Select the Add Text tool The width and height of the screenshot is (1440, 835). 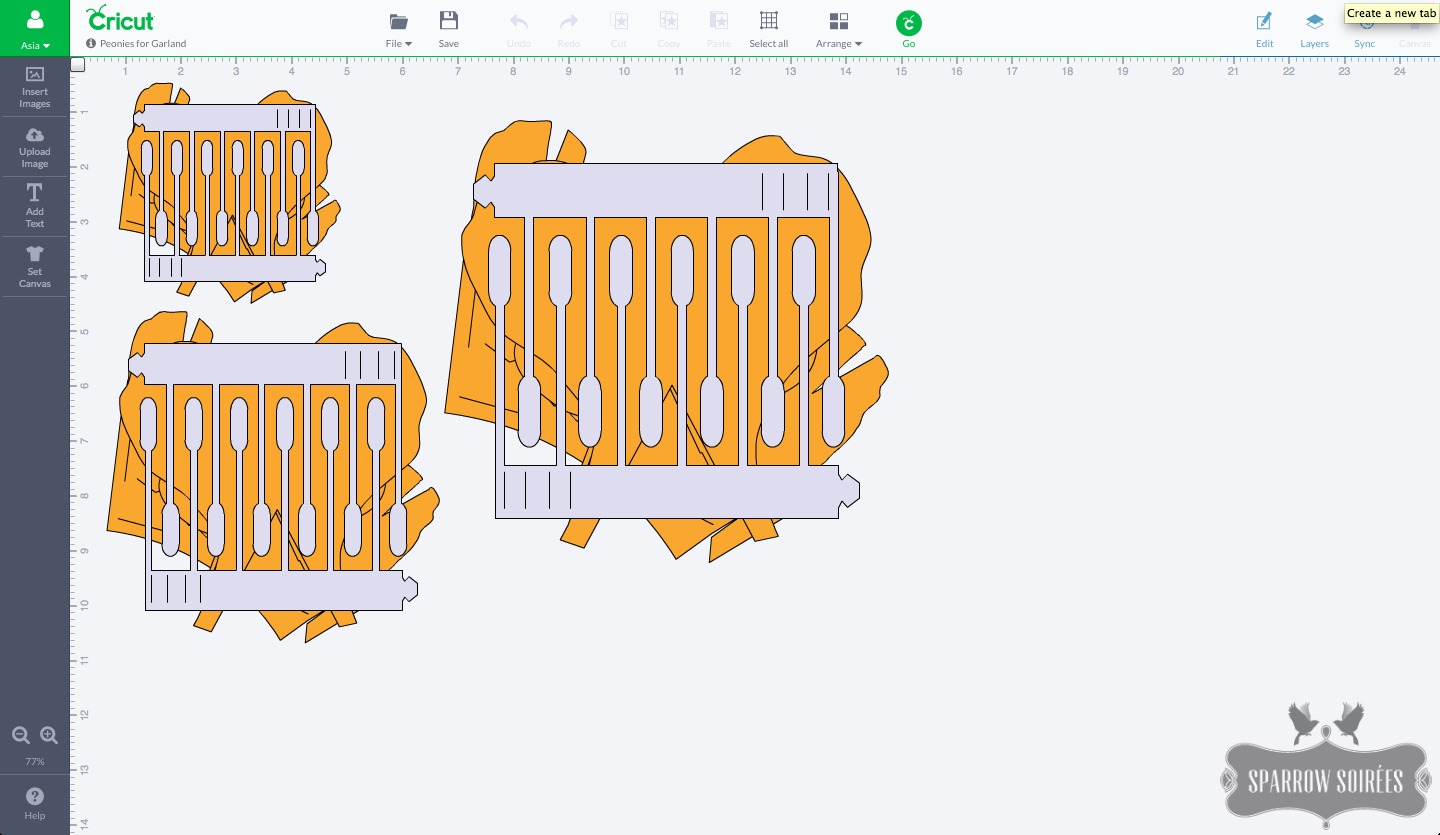tap(34, 206)
